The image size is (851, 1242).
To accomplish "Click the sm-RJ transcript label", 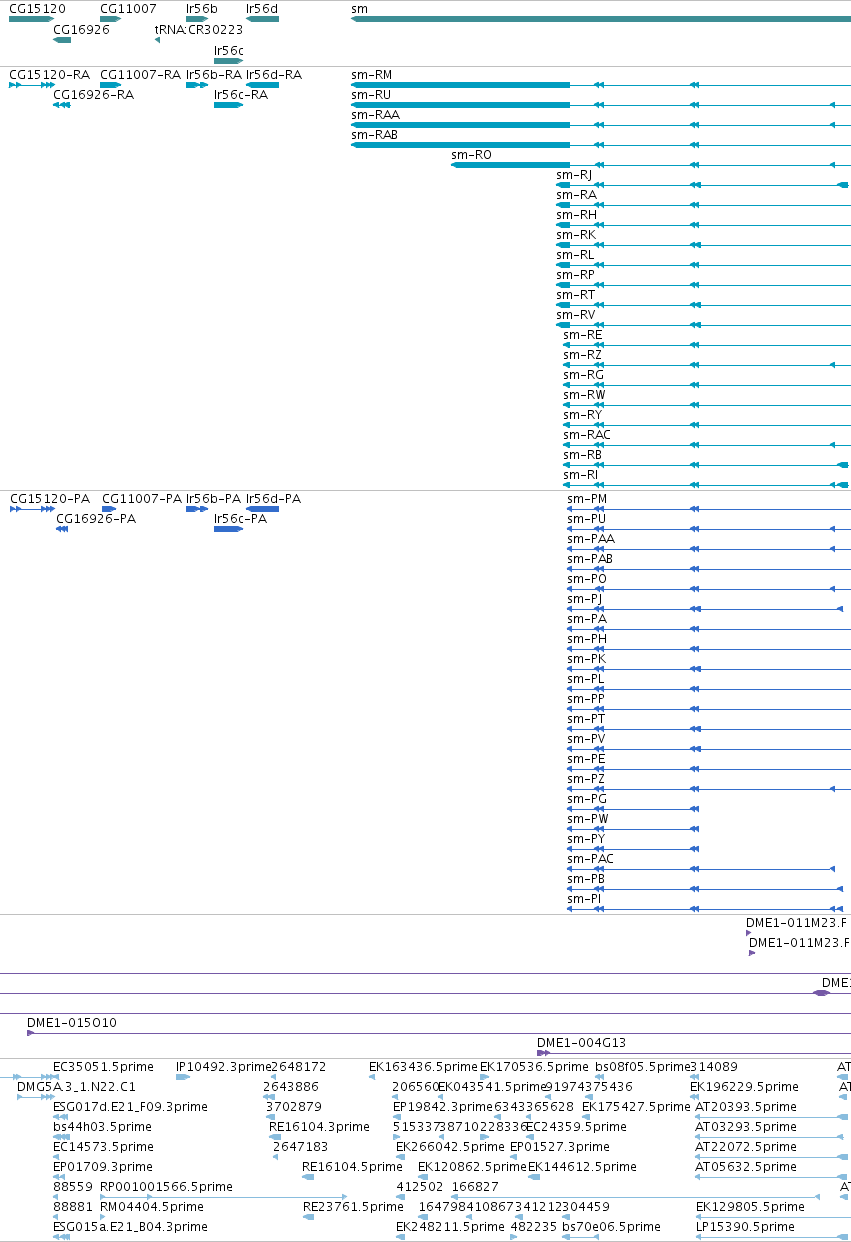I will pyautogui.click(x=574, y=175).
